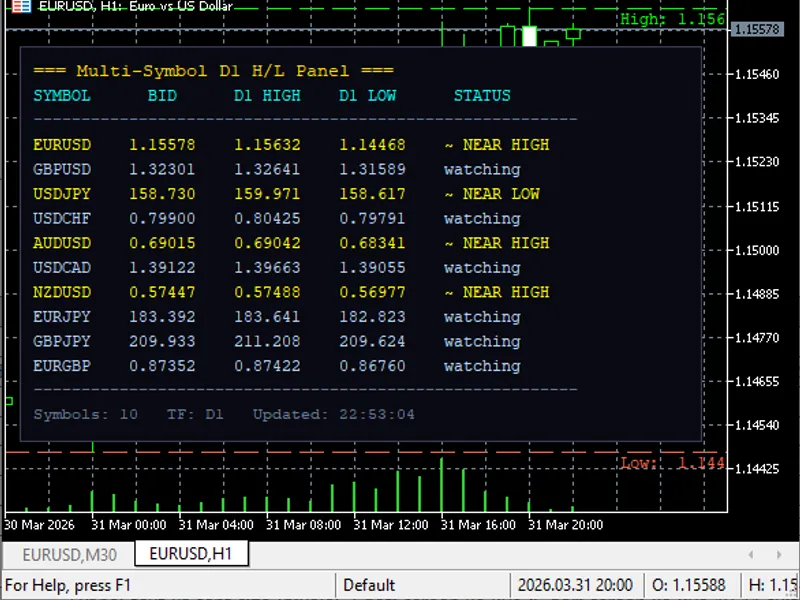800x600 pixels.
Task: Click the USDJPY D1 high 159.971
Action: [267, 194]
